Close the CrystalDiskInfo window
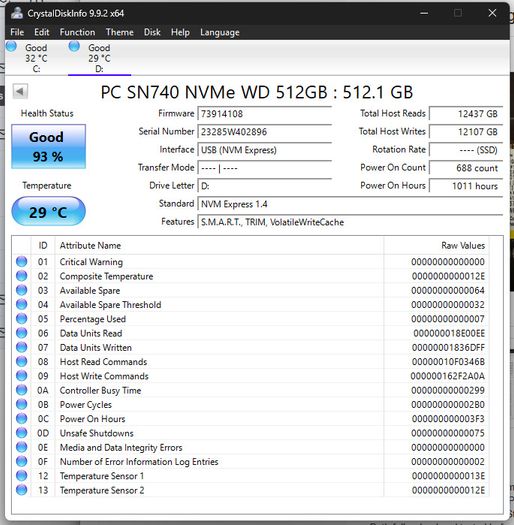The height and width of the screenshot is (525, 514). tap(492, 13)
